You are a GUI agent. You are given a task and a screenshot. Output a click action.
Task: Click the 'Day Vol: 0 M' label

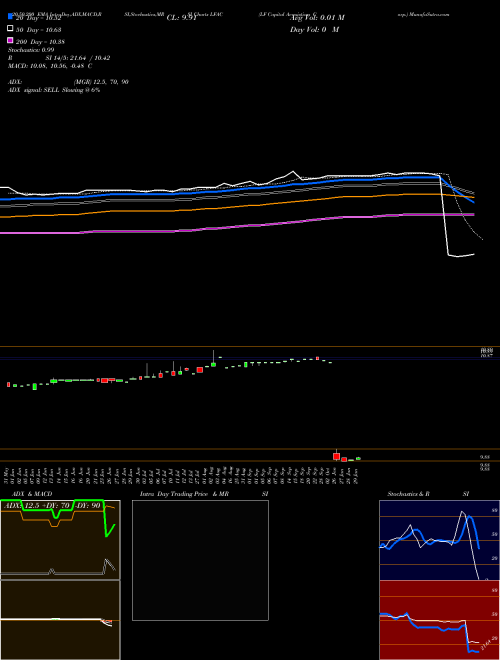314,30
